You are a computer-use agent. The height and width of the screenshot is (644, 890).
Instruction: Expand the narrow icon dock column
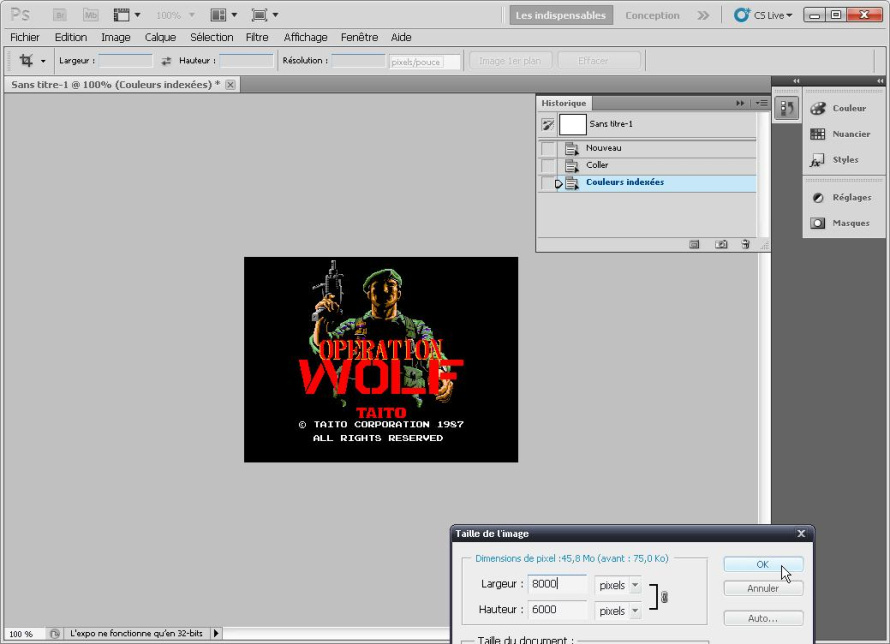tap(796, 81)
